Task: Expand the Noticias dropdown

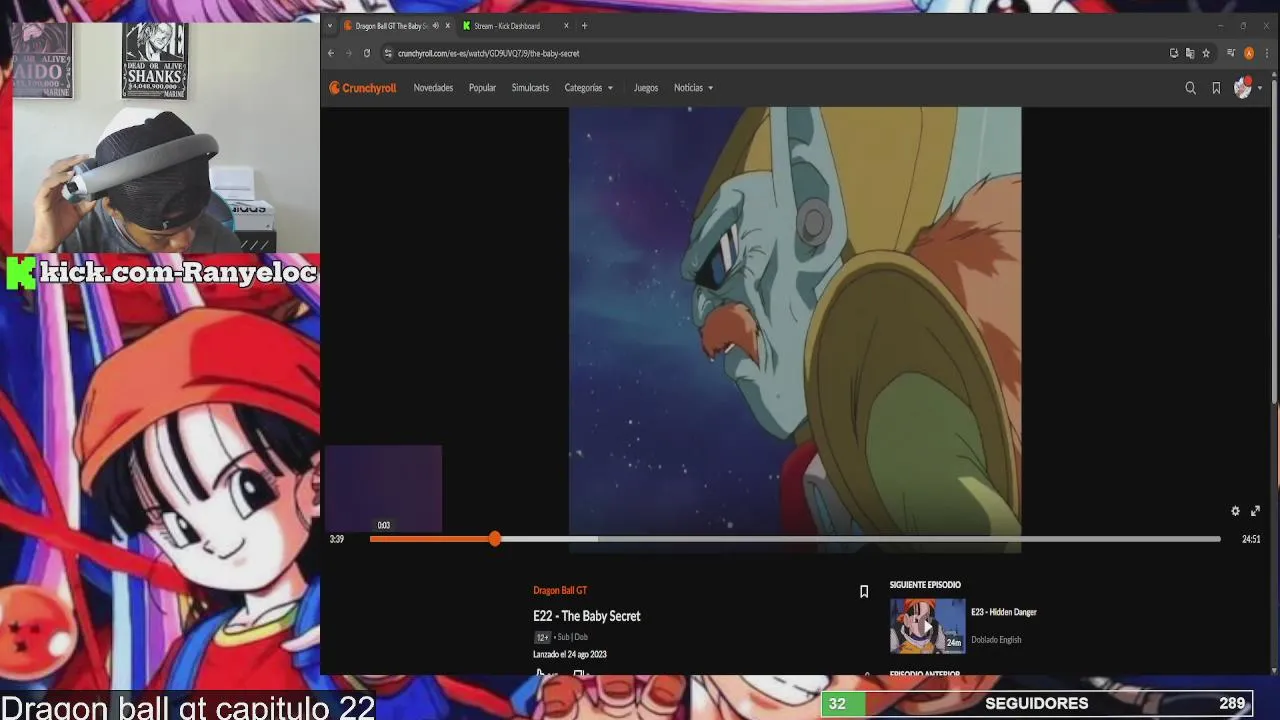Action: pyautogui.click(x=693, y=88)
